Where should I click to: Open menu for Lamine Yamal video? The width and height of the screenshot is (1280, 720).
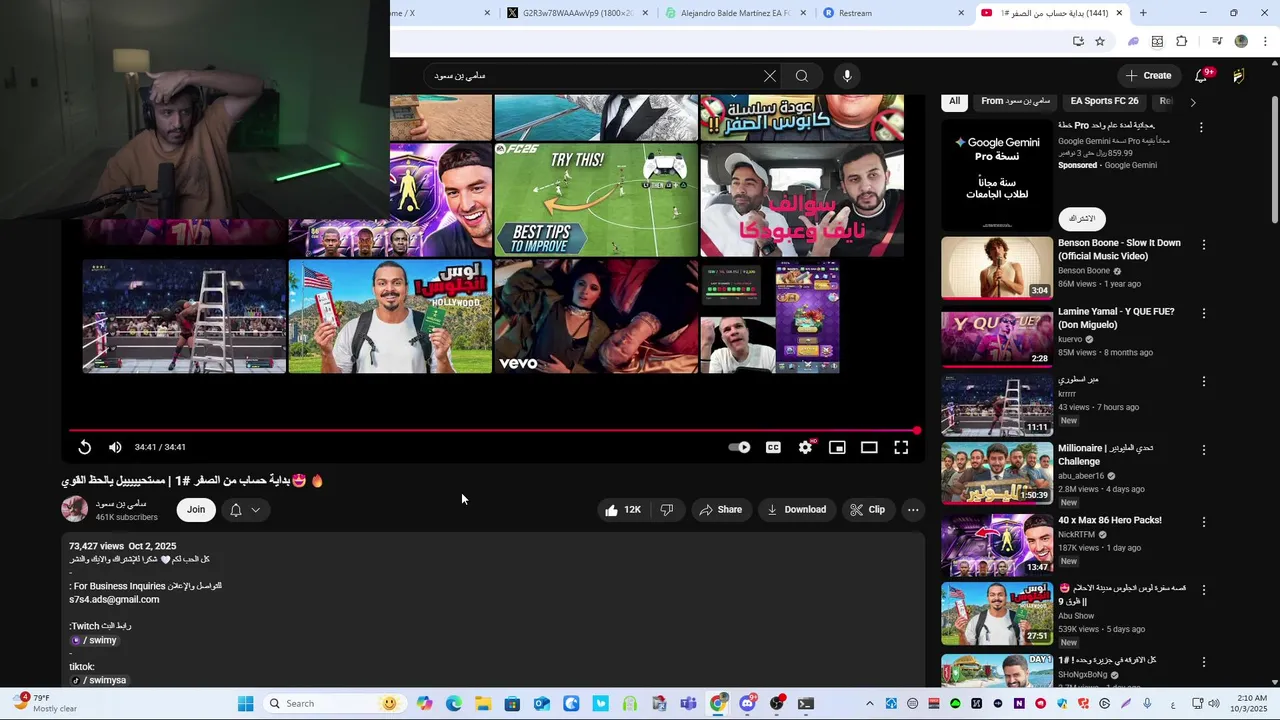1203,313
